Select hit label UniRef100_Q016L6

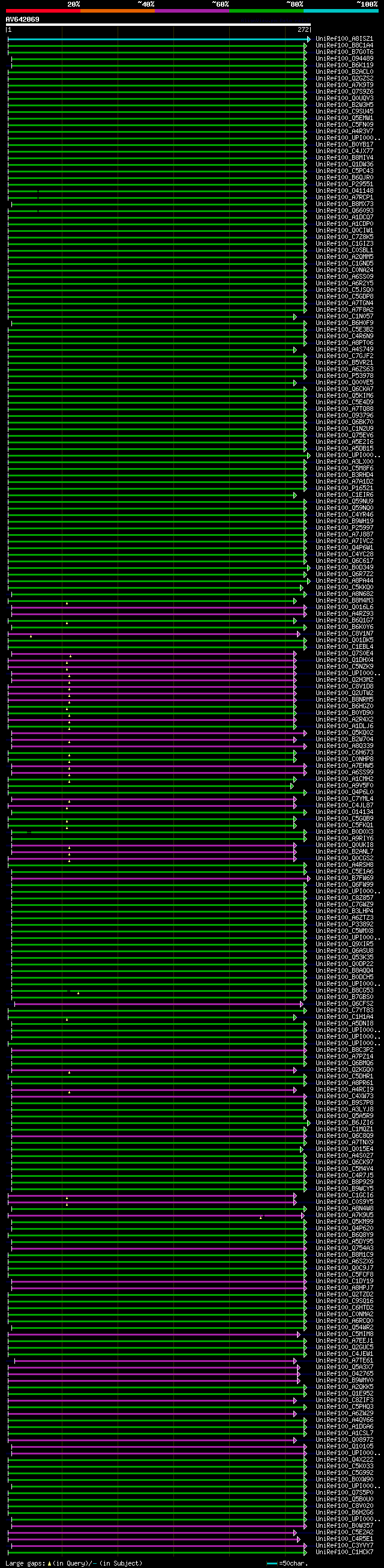[x=344, y=607]
